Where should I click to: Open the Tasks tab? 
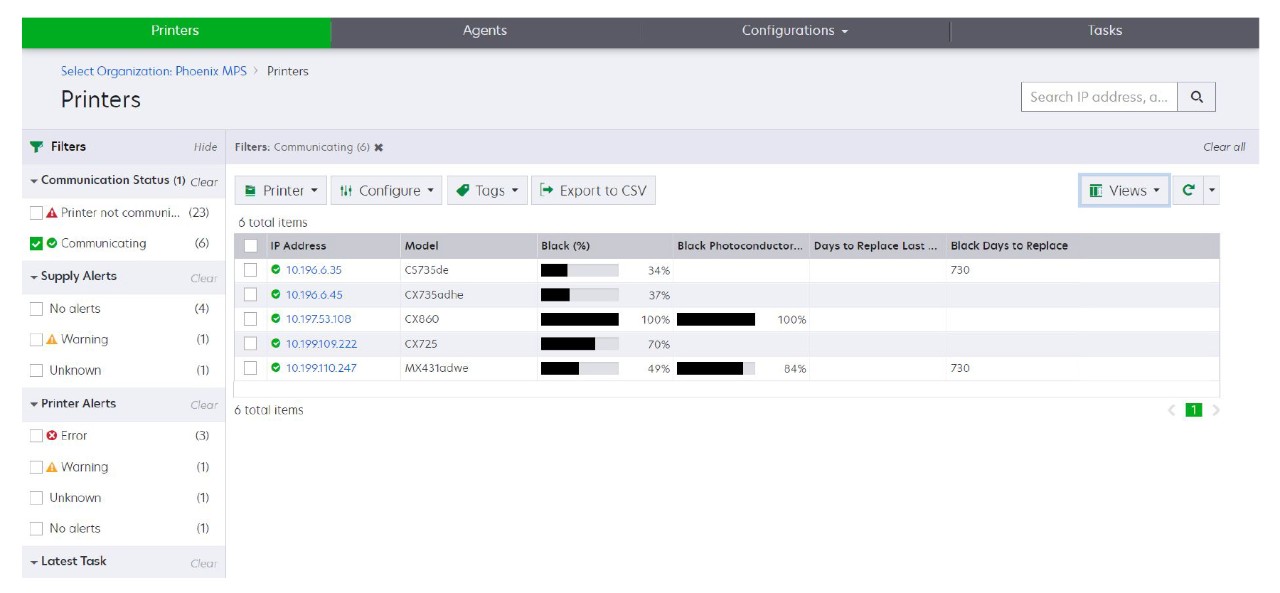tap(1104, 31)
